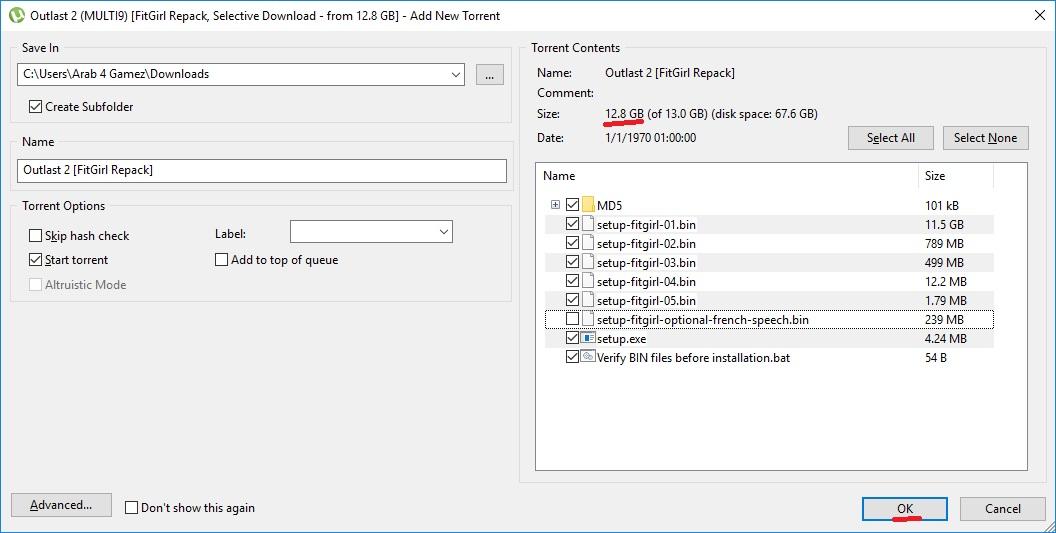This screenshot has height=533, width=1056.
Task: Click Select None button
Action: 985,137
